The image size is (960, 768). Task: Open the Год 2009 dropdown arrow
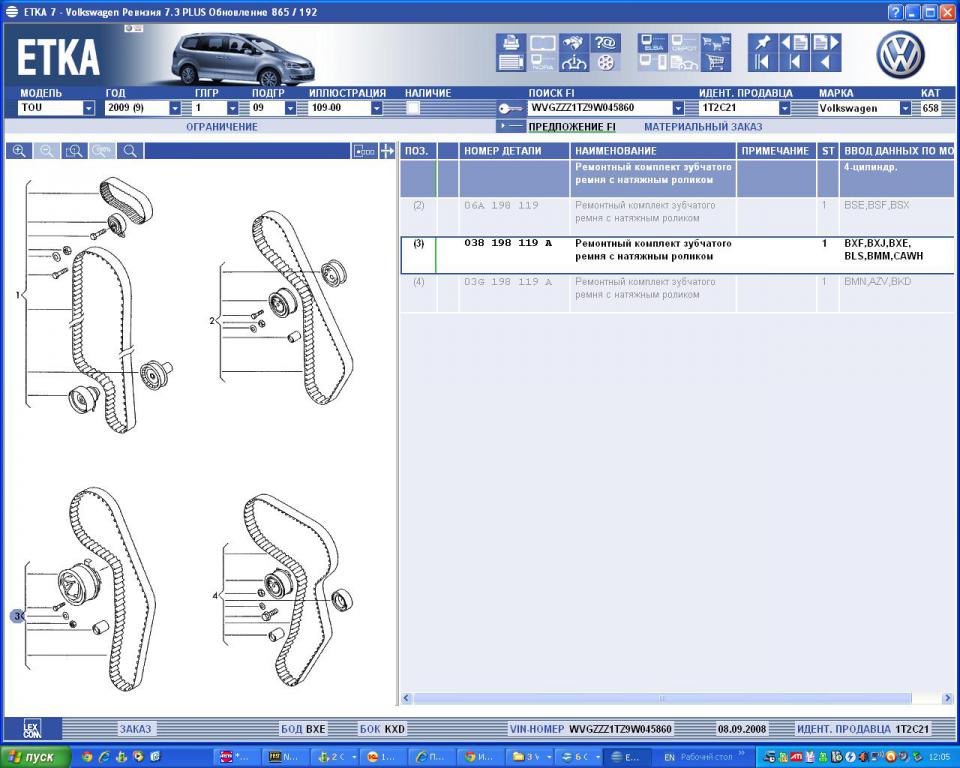point(175,108)
